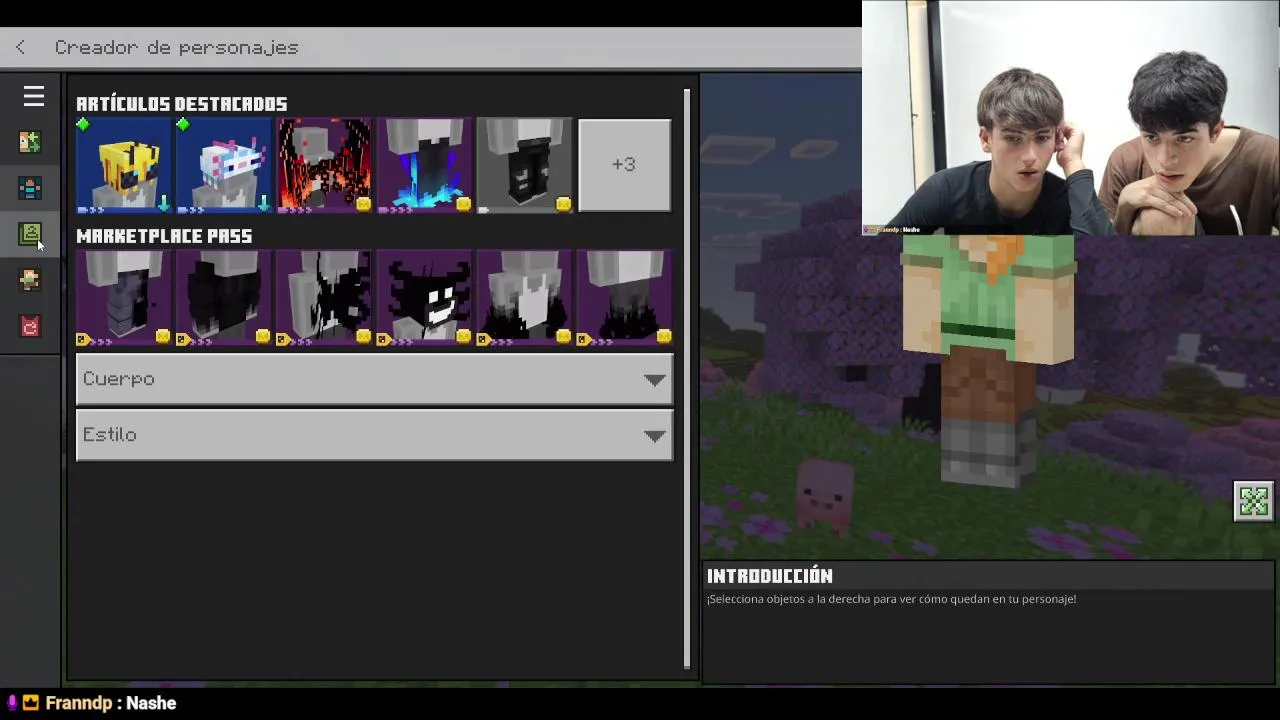This screenshot has width=1280, height=720.
Task: Click the Introducción heading
Action: coord(769,576)
